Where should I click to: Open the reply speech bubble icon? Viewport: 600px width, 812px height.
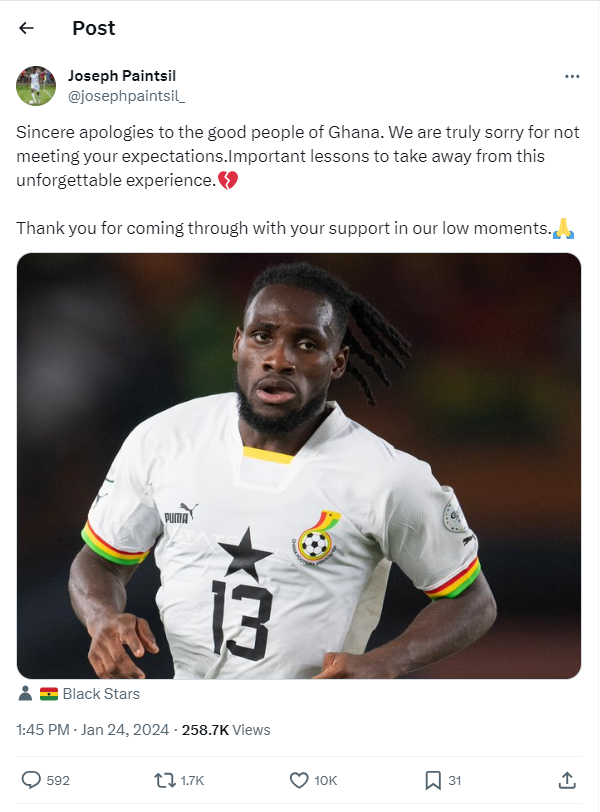31,780
